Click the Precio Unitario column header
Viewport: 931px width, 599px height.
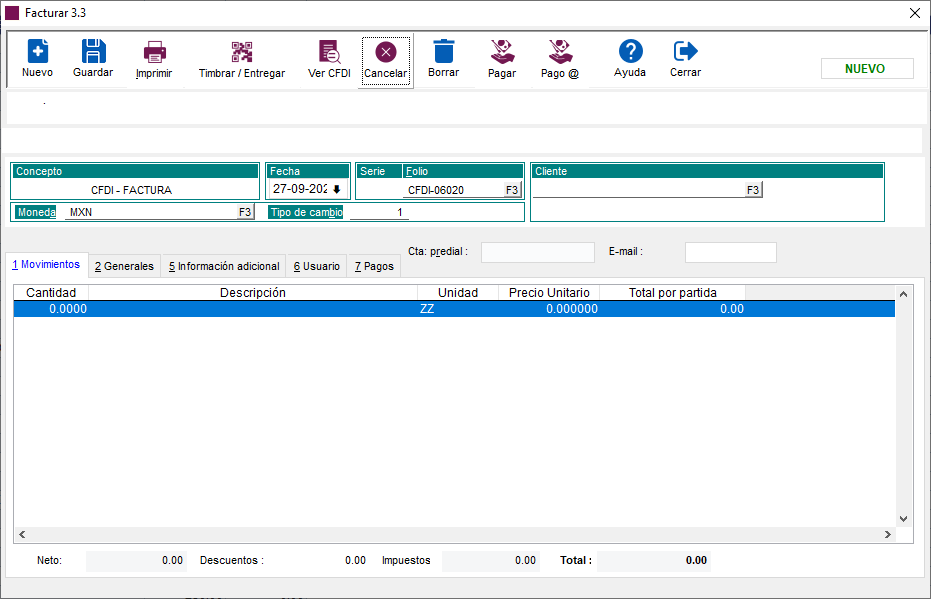(x=549, y=293)
